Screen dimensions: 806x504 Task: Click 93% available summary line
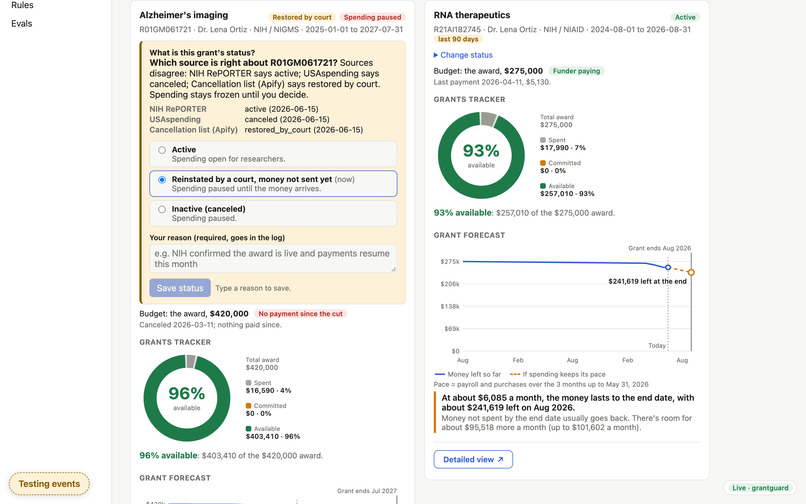click(524, 213)
